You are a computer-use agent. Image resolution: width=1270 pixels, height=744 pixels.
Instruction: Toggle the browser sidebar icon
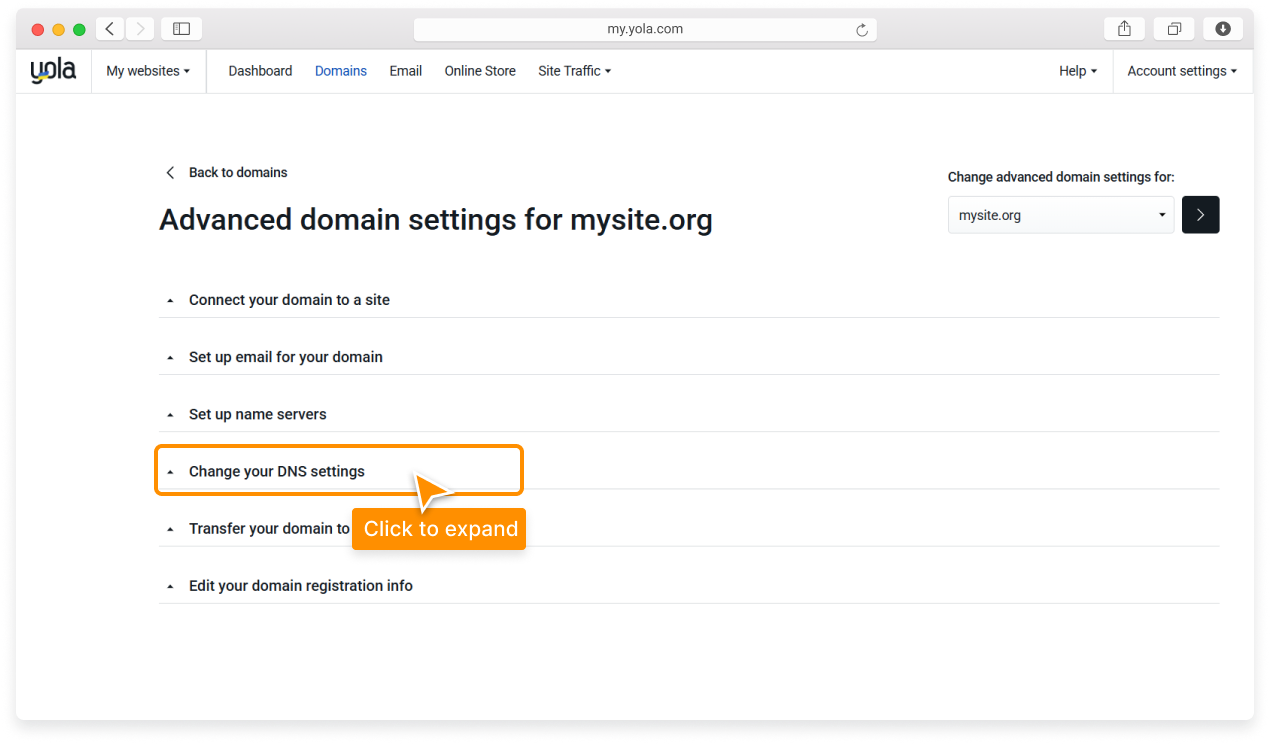(181, 28)
